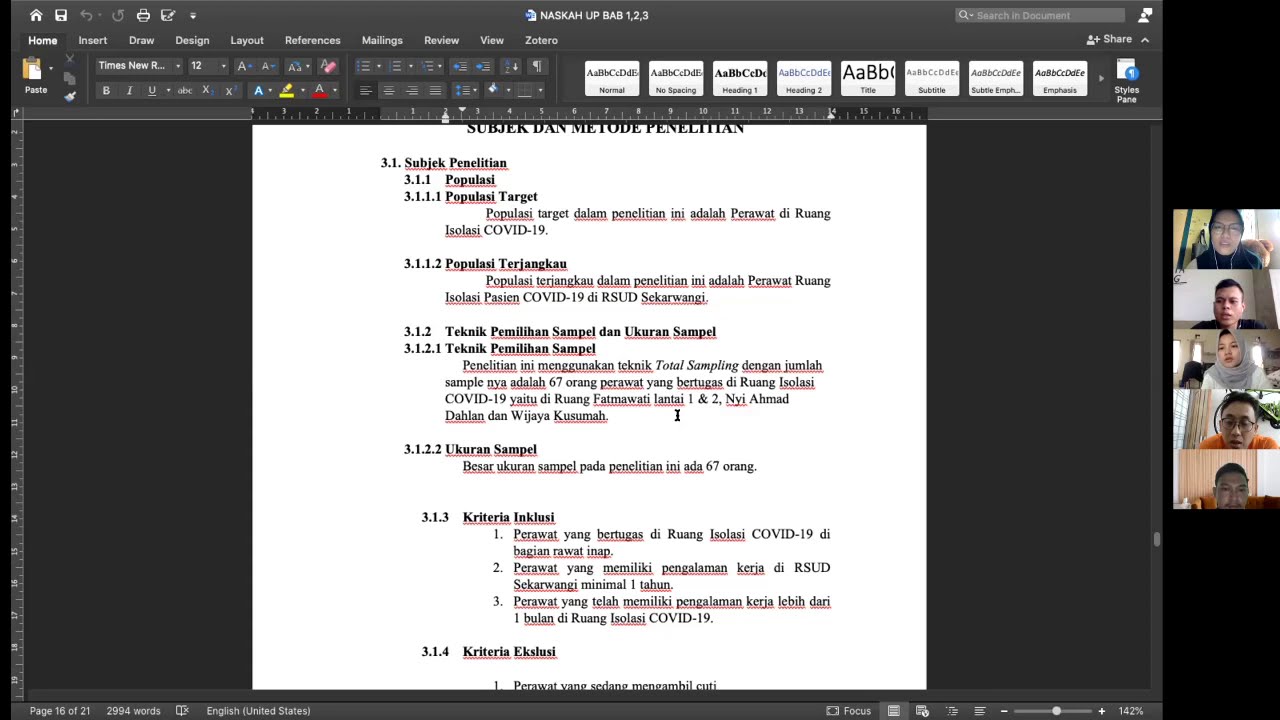Apply subscript formatting

[207, 91]
